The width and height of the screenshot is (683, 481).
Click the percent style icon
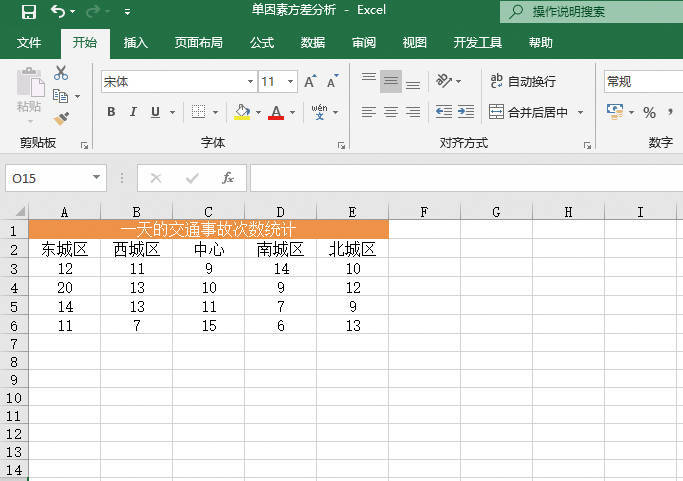649,112
